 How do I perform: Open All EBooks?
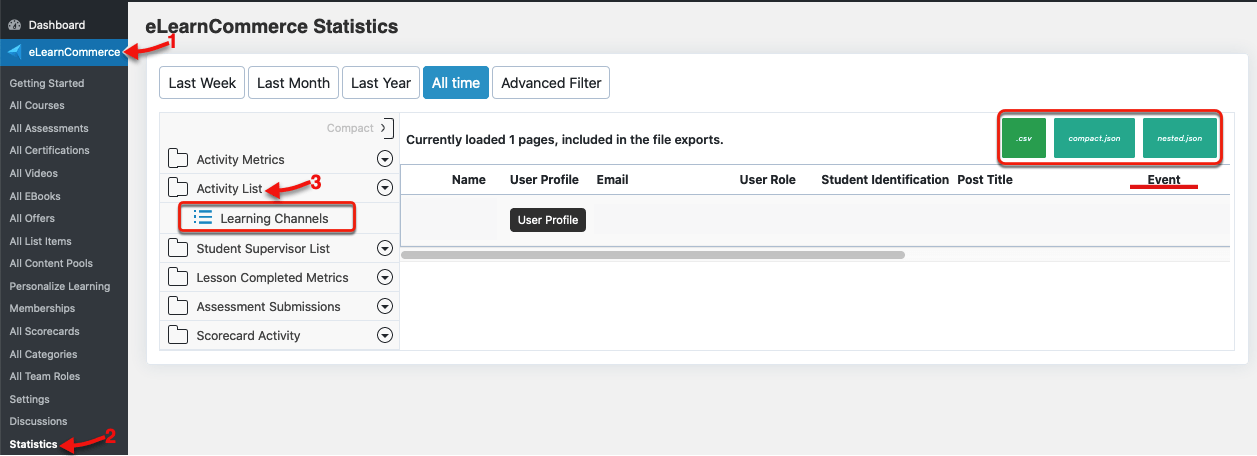point(35,196)
